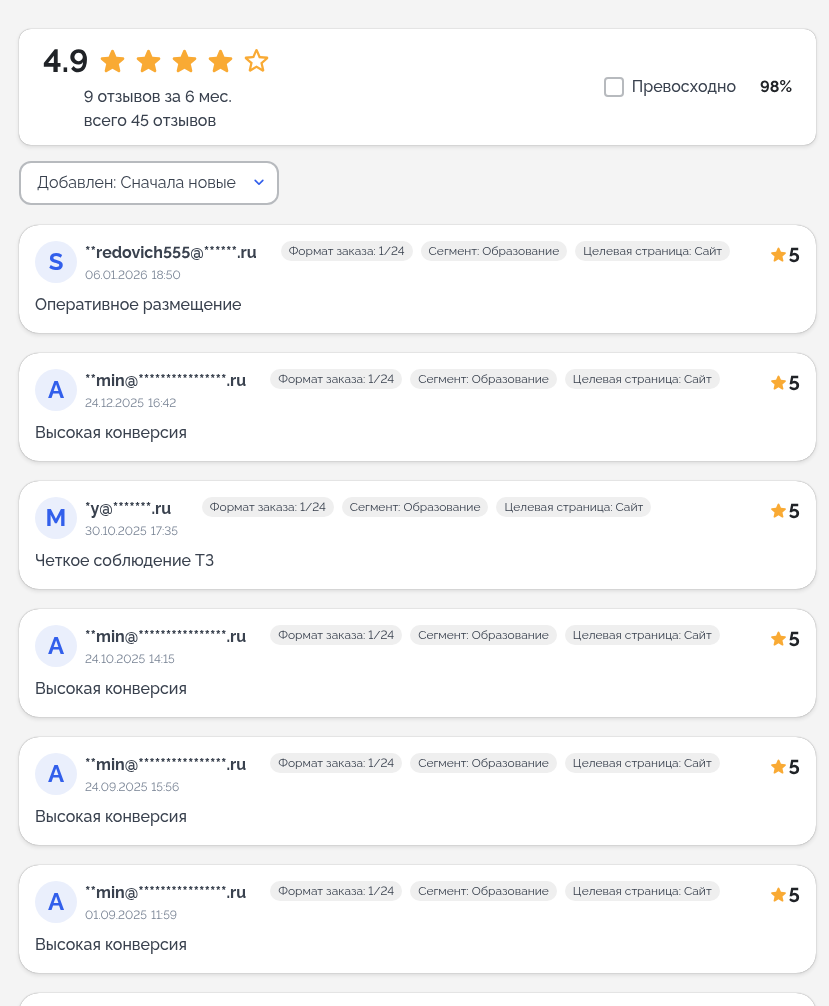Click Целевая страница tag on 24.10.2025 review
The image size is (829, 1006).
click(641, 635)
